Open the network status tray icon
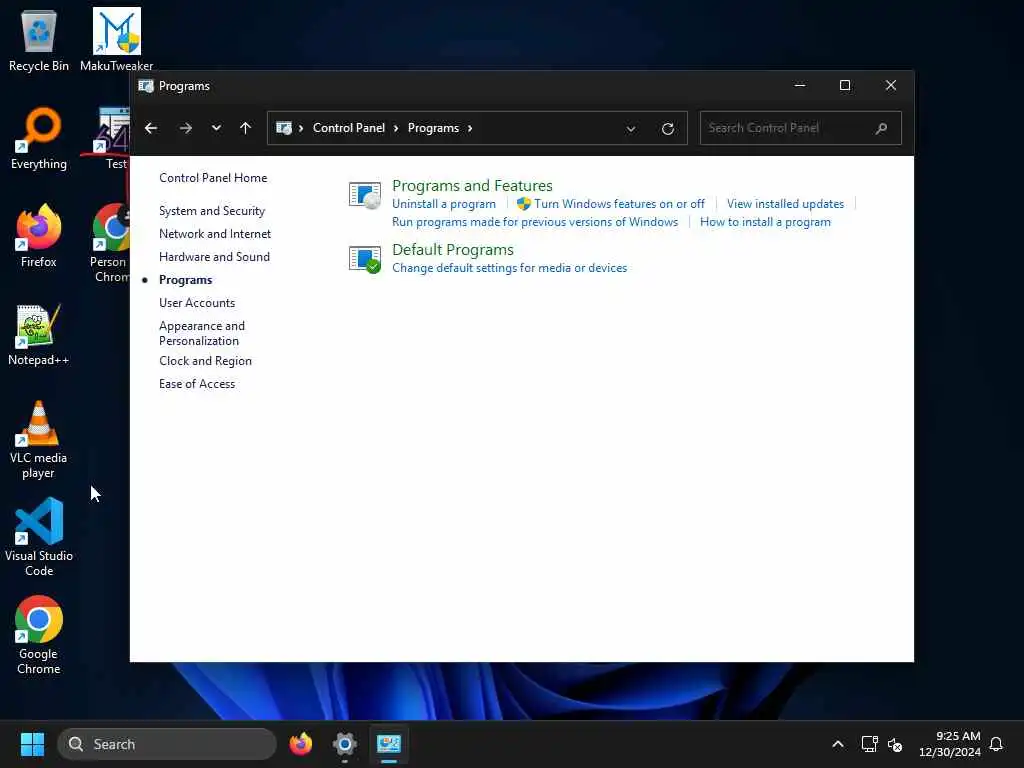 869,744
